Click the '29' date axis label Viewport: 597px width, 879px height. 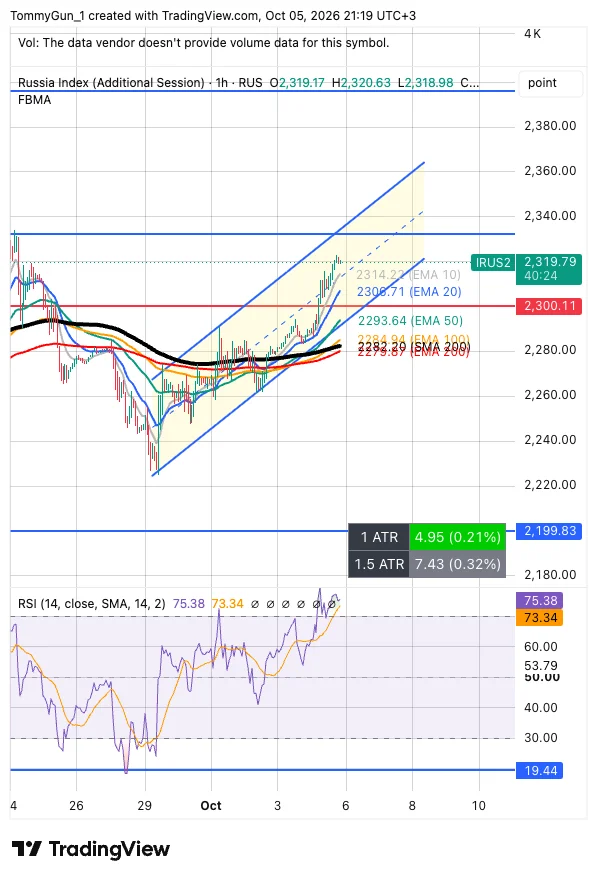[145, 806]
